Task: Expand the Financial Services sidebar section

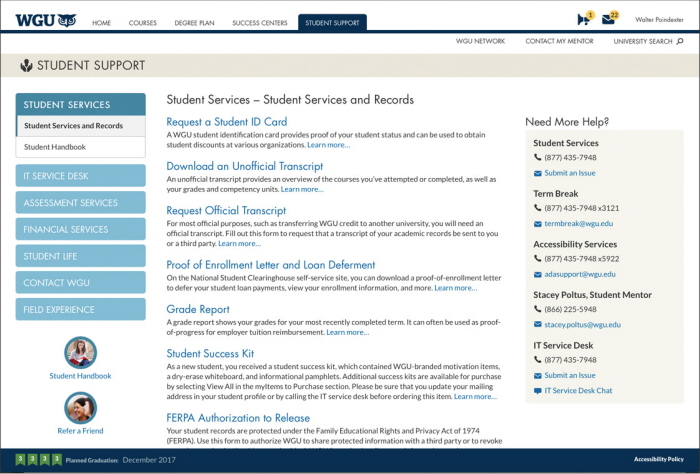Action: [80, 229]
